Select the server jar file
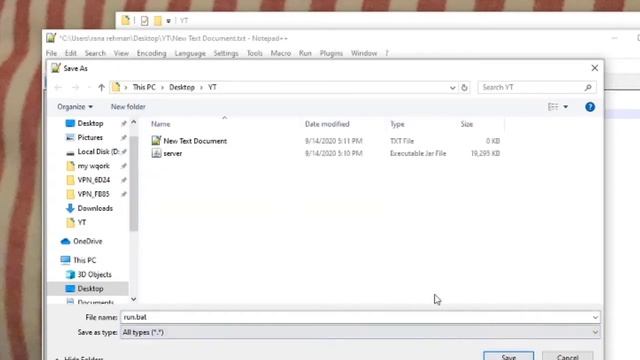 tap(173, 153)
